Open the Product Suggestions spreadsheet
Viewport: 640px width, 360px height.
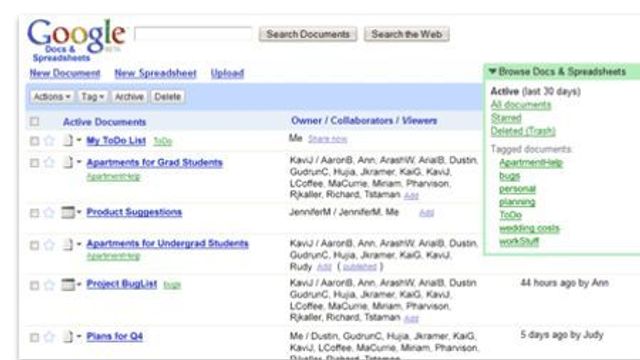click(134, 212)
